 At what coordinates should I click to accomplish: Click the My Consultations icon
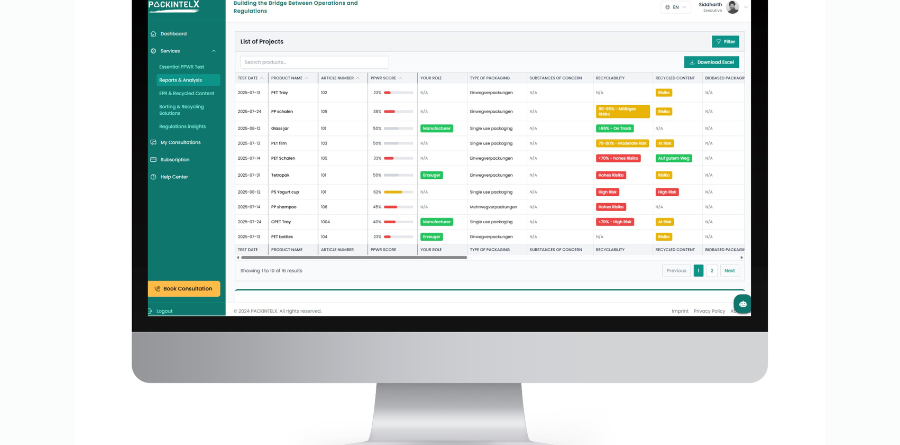point(153,142)
